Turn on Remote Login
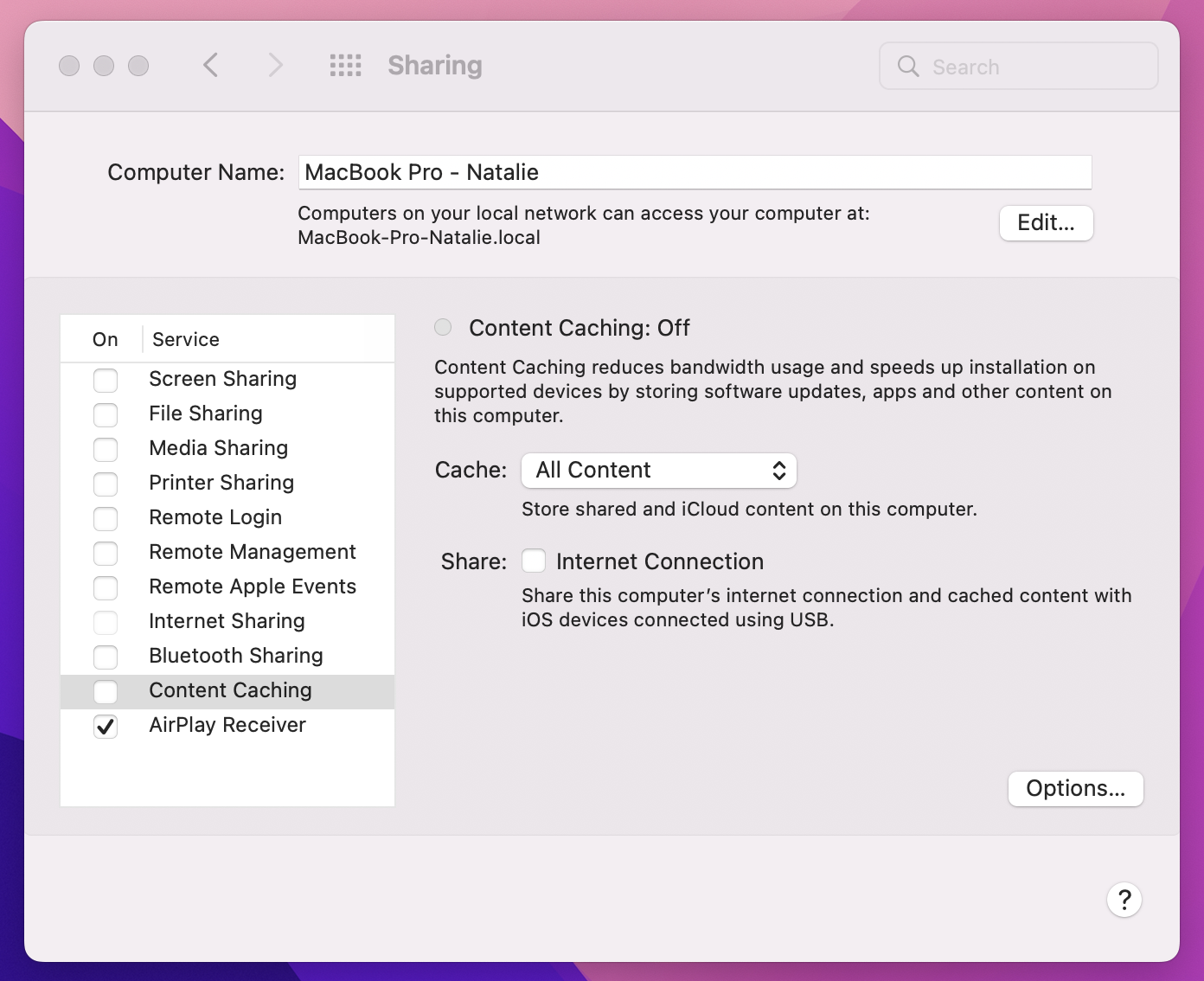The width and height of the screenshot is (1204, 981). (106, 518)
